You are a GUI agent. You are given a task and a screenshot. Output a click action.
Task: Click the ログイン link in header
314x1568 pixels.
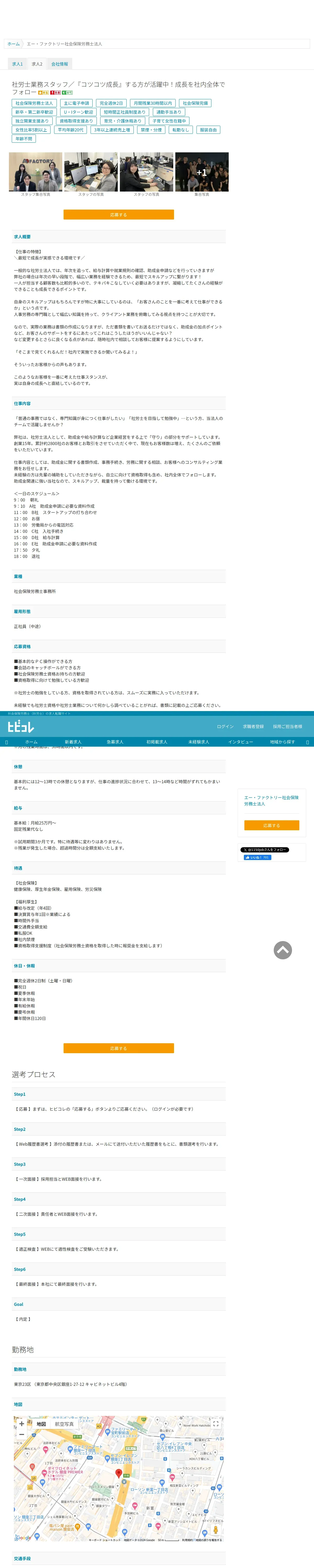(x=225, y=727)
